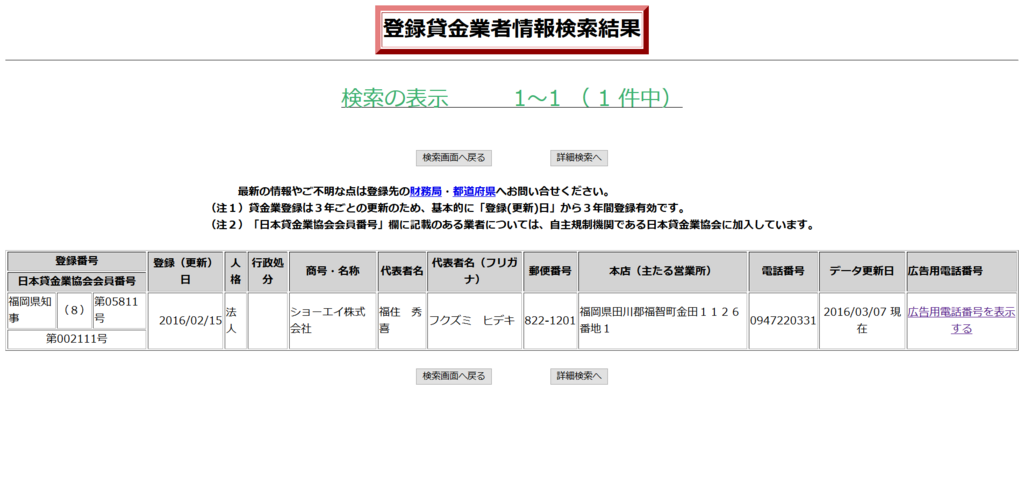Click the lower 詳細検索へ button
Viewport: 1024px width, 482px height.
[579, 376]
